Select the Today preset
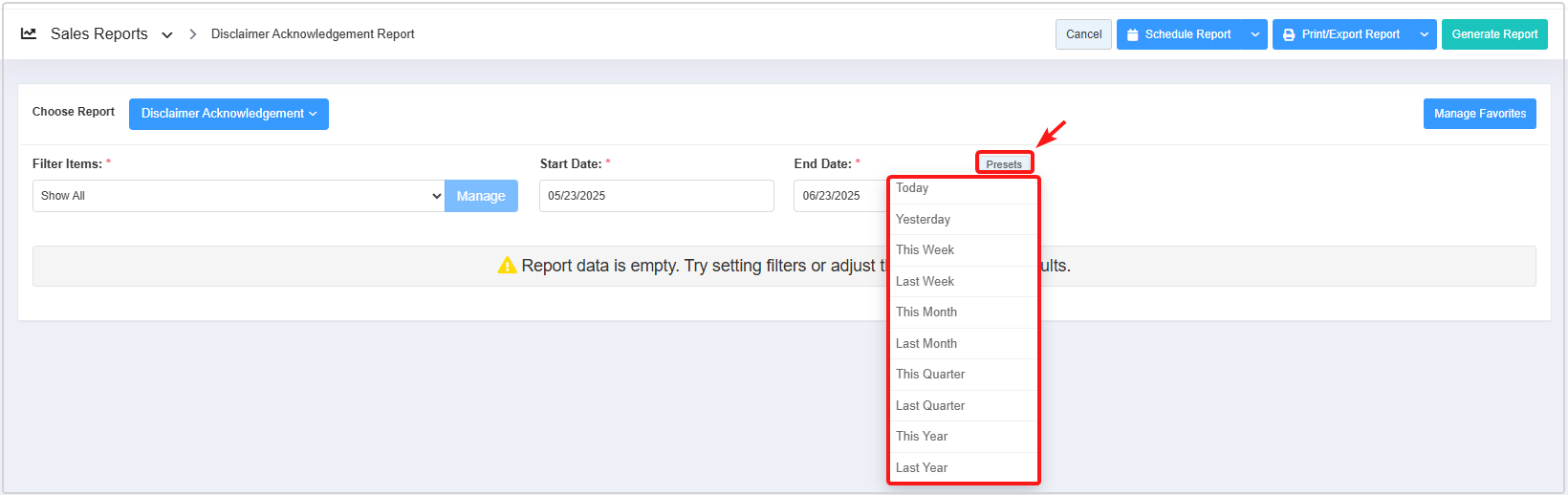1568x495 pixels. pyautogui.click(x=963, y=188)
